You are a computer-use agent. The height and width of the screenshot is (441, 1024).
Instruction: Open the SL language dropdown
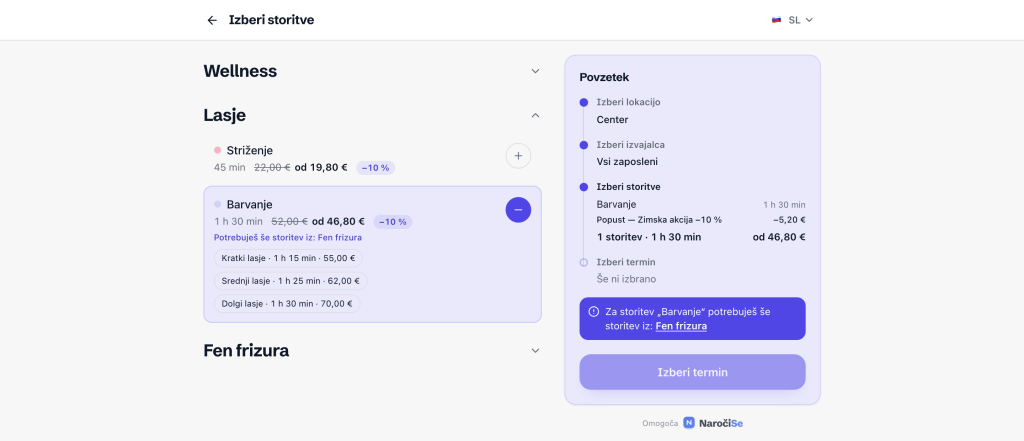coord(793,20)
